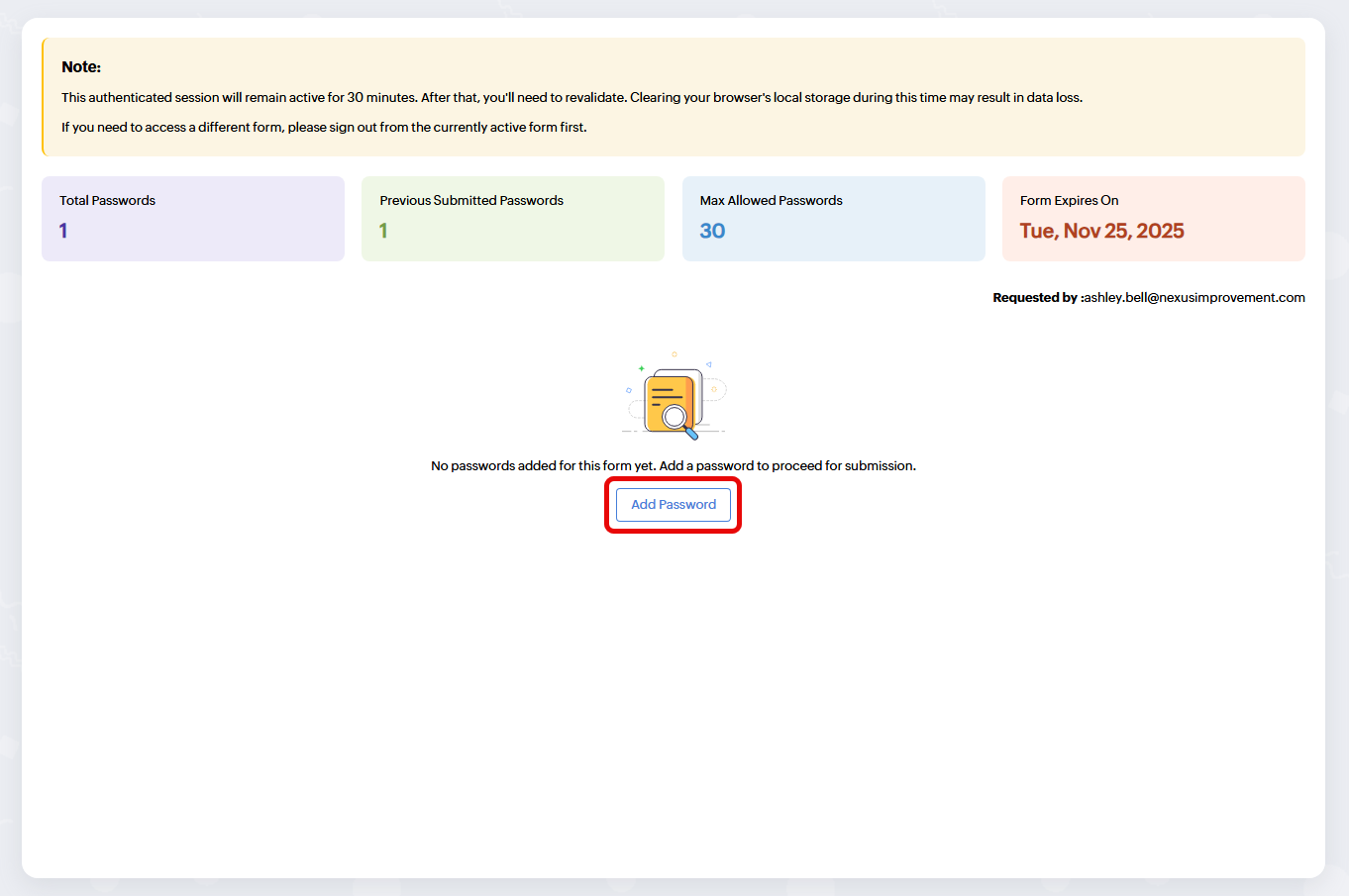Click the Requested by label
The height and width of the screenshot is (896, 1349).
[1035, 297]
